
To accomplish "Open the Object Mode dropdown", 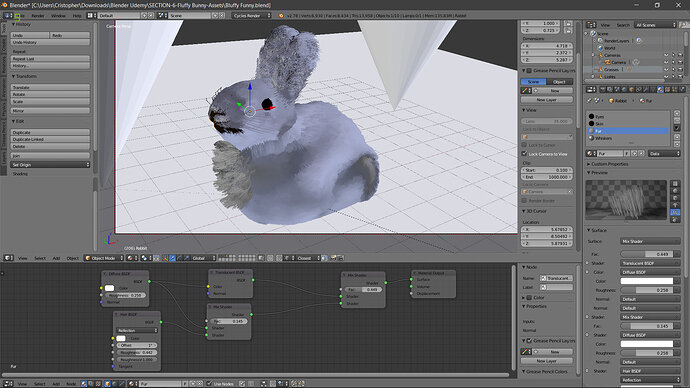I will coord(104,258).
